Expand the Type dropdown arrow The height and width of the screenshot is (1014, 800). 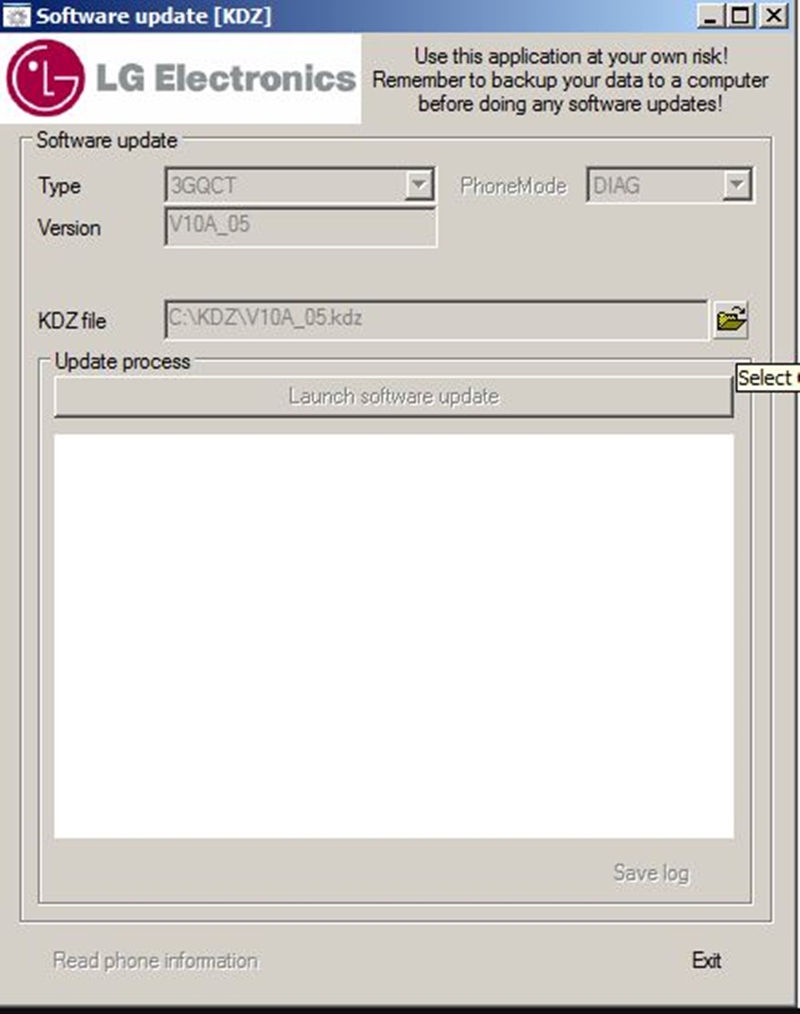(419, 185)
